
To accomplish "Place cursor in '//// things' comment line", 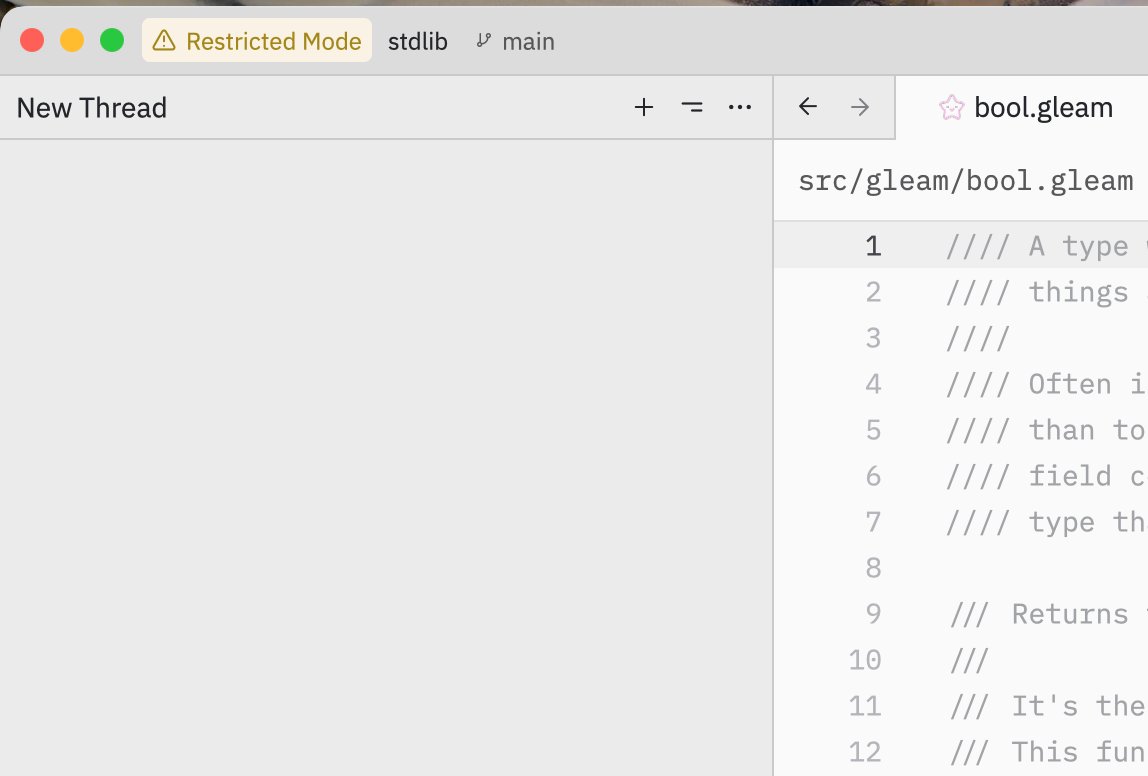I will pyautogui.click(x=1046, y=292).
